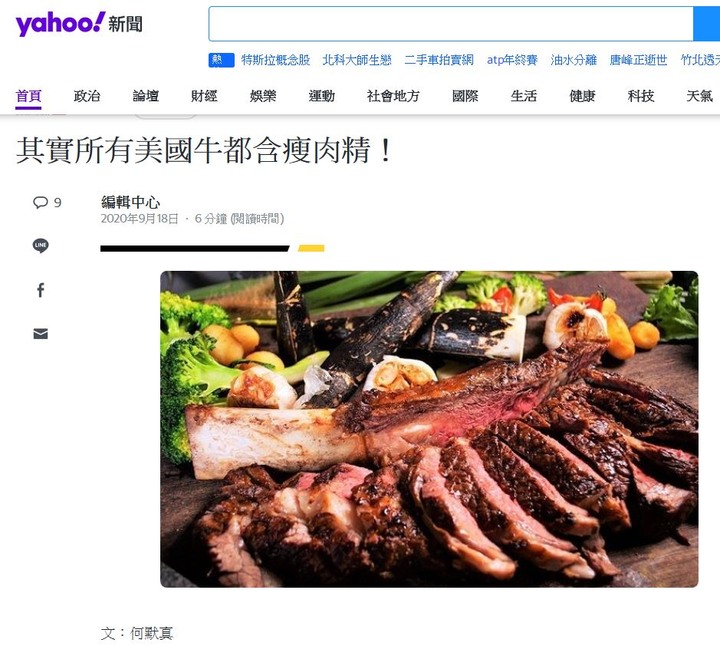Click the Yahoo 新聞 logo
The height and width of the screenshot is (646, 720).
tap(79, 23)
